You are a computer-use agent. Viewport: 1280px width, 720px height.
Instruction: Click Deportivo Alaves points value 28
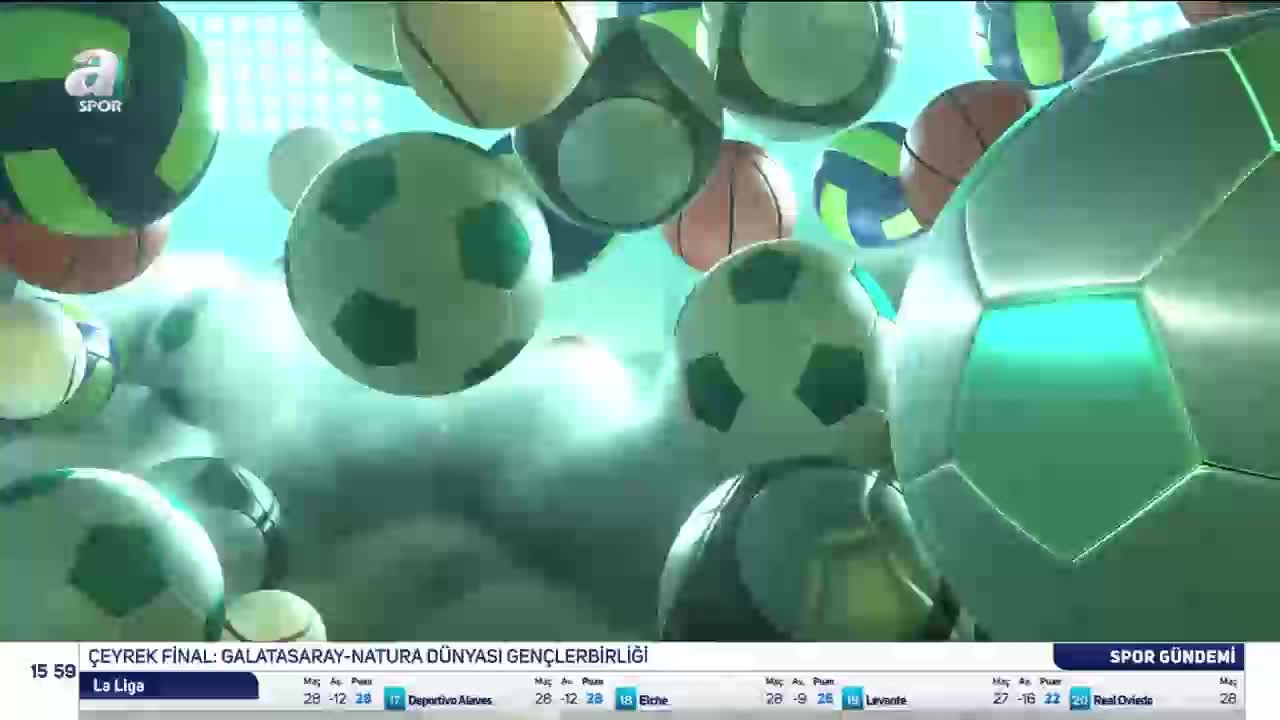coord(363,699)
